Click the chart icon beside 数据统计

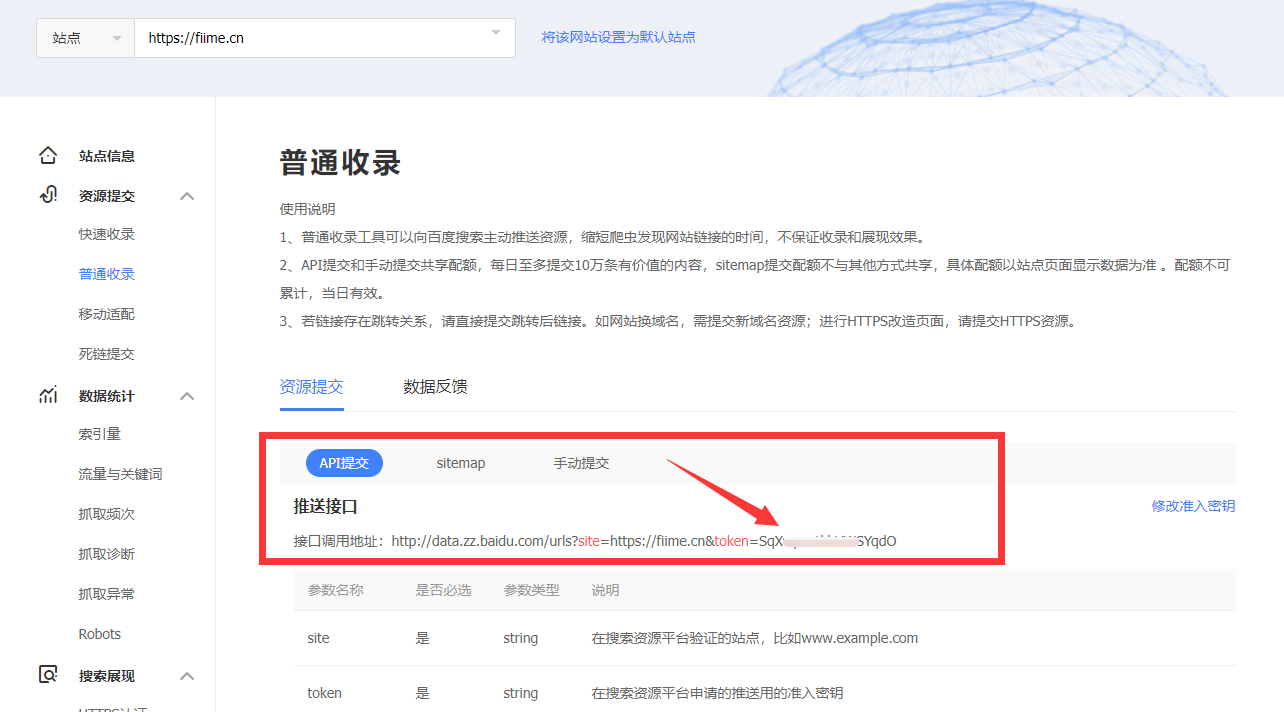(48, 396)
